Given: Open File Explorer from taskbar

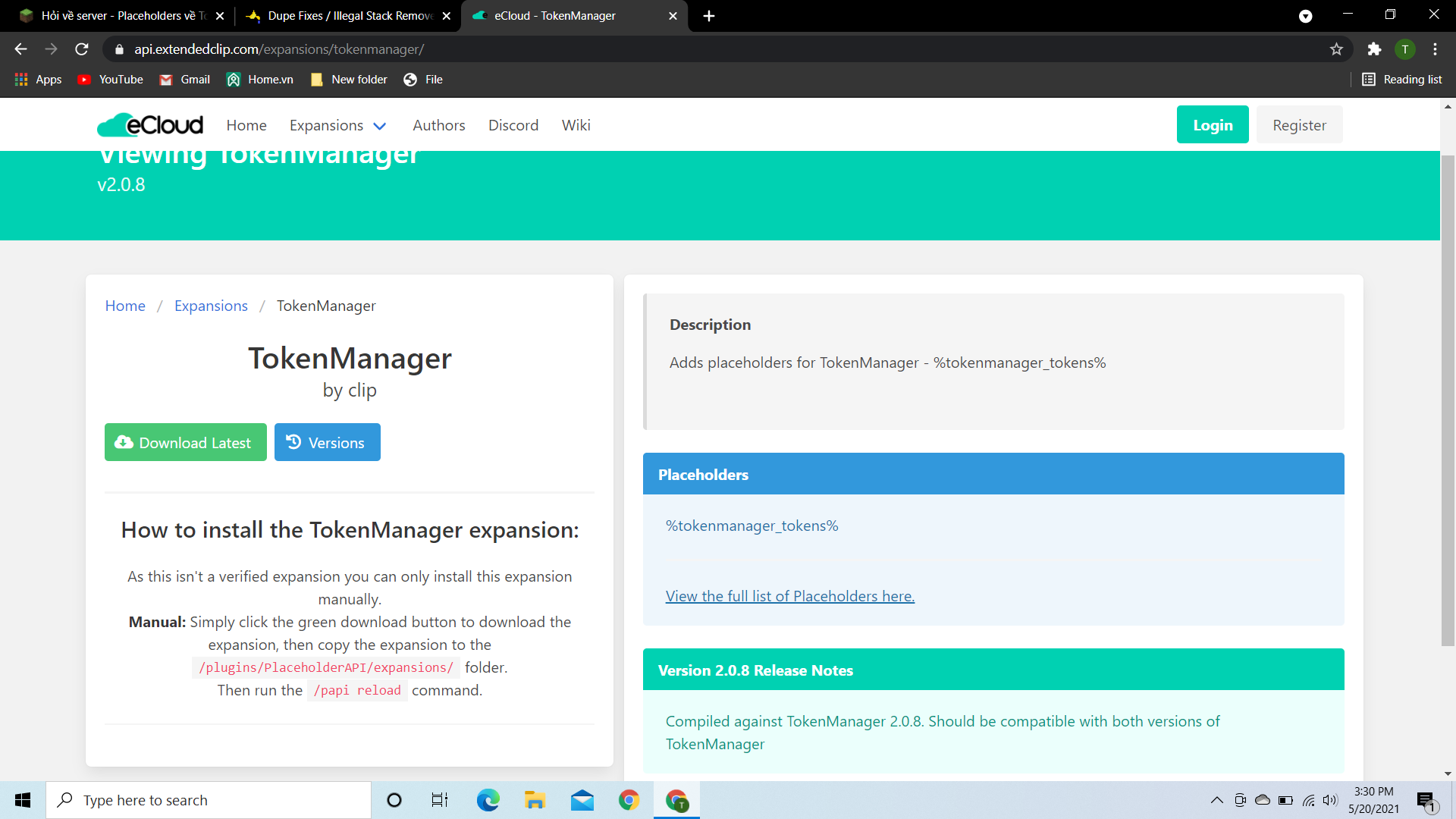Looking at the screenshot, I should click(535, 800).
